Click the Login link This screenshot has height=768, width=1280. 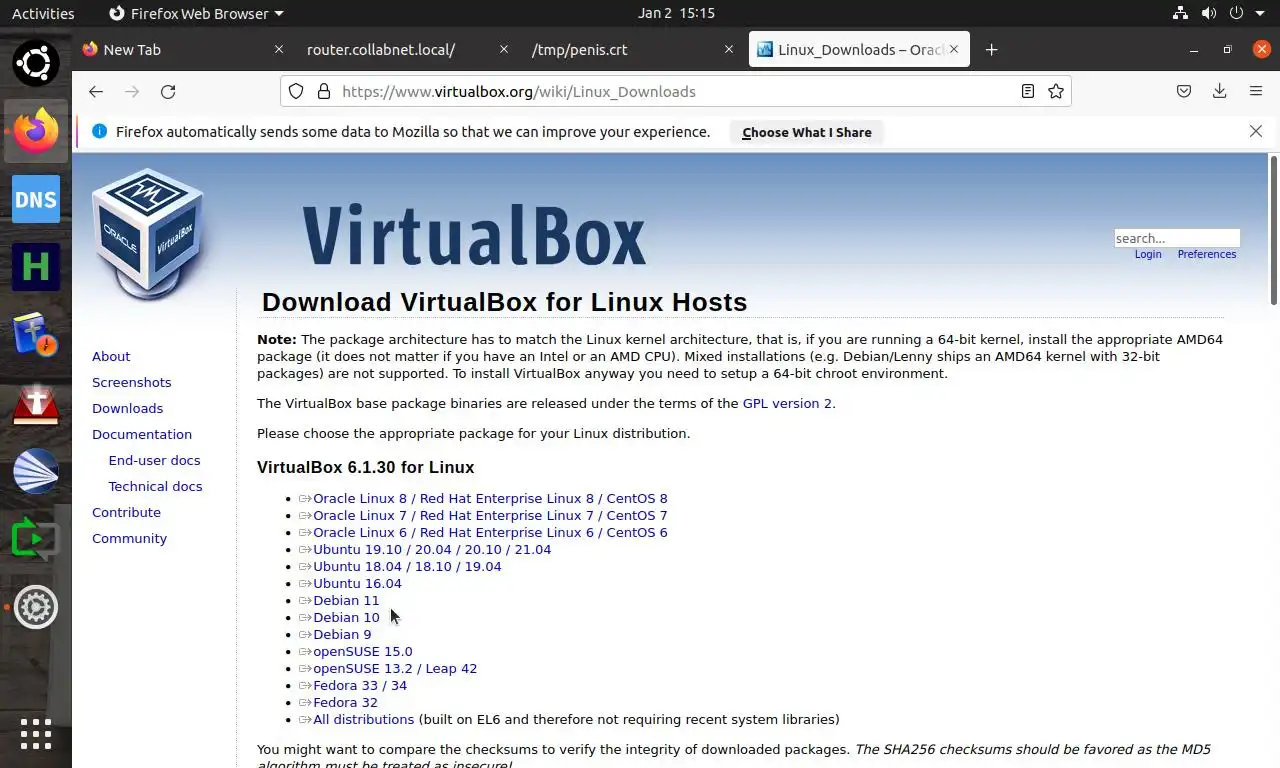point(1148,254)
